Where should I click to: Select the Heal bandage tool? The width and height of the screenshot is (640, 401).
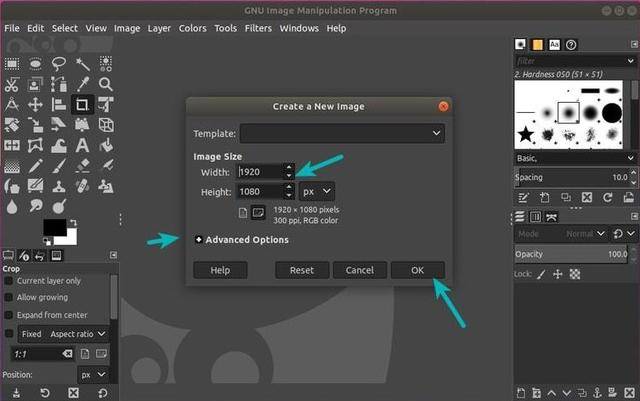pos(82,186)
